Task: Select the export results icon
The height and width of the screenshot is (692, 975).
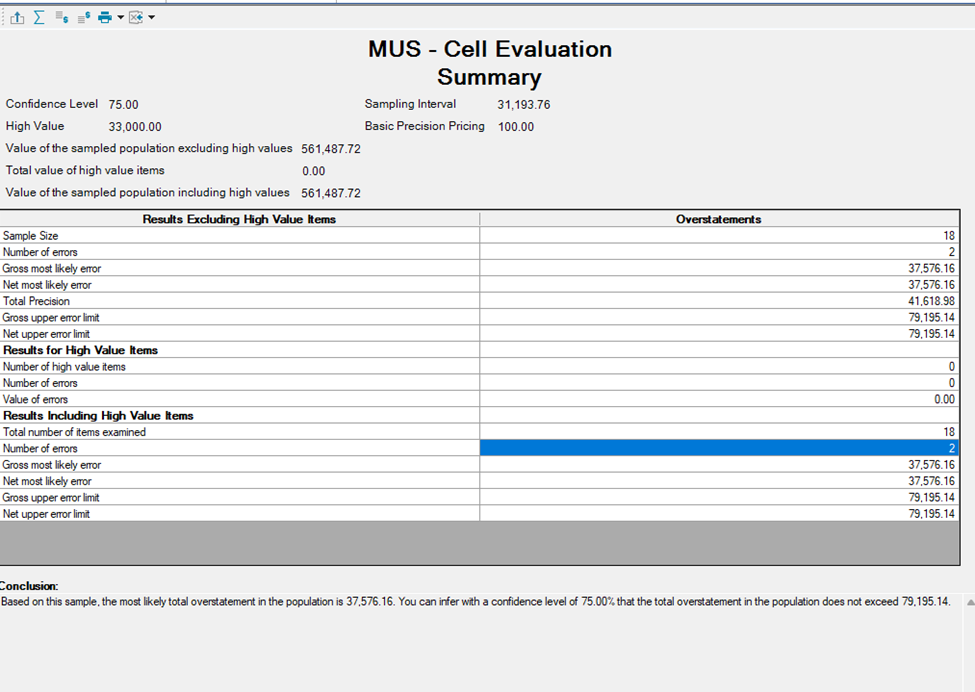Action: point(17,17)
